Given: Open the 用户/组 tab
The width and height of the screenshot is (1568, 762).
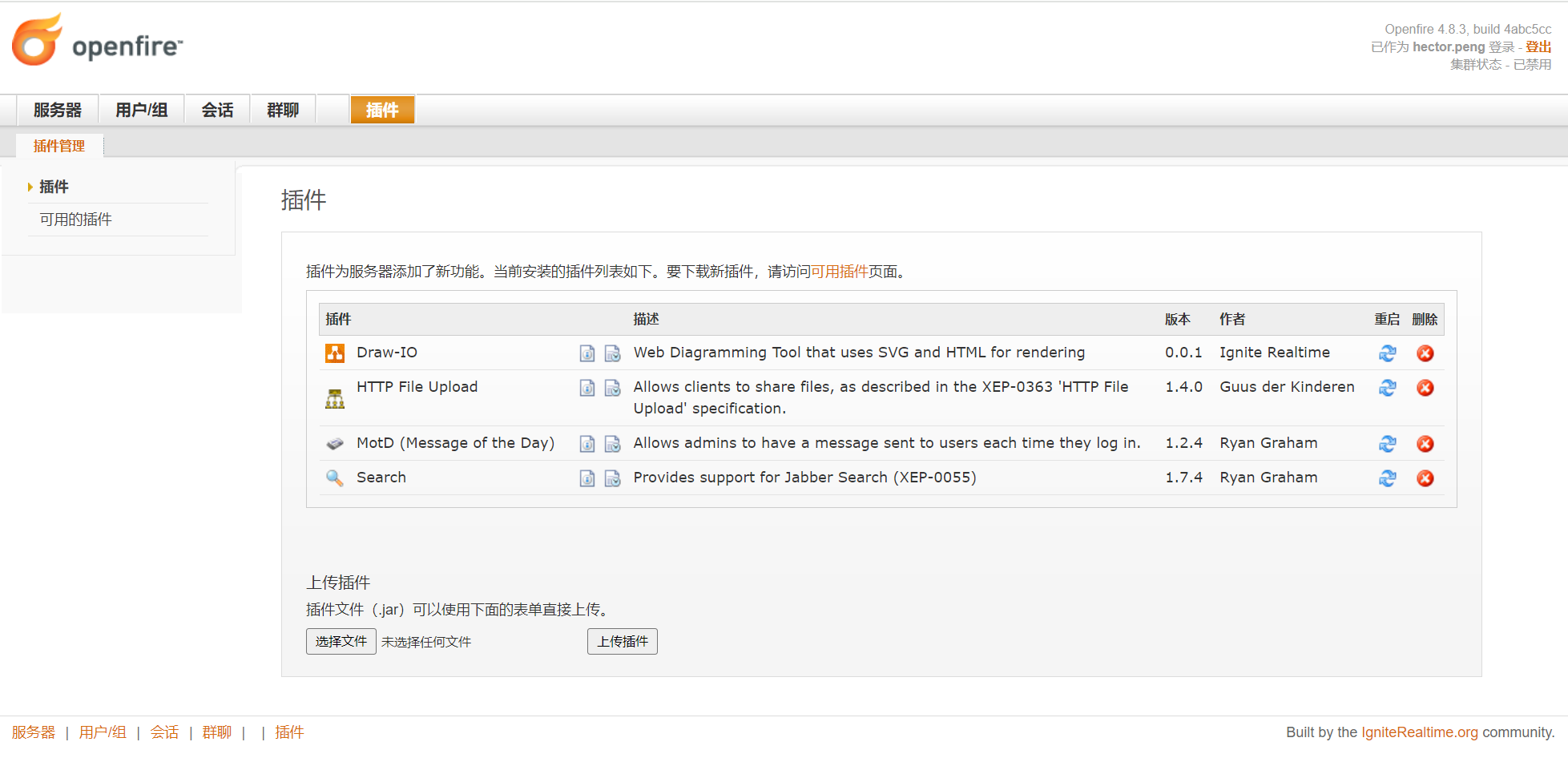Looking at the screenshot, I should tap(142, 110).
